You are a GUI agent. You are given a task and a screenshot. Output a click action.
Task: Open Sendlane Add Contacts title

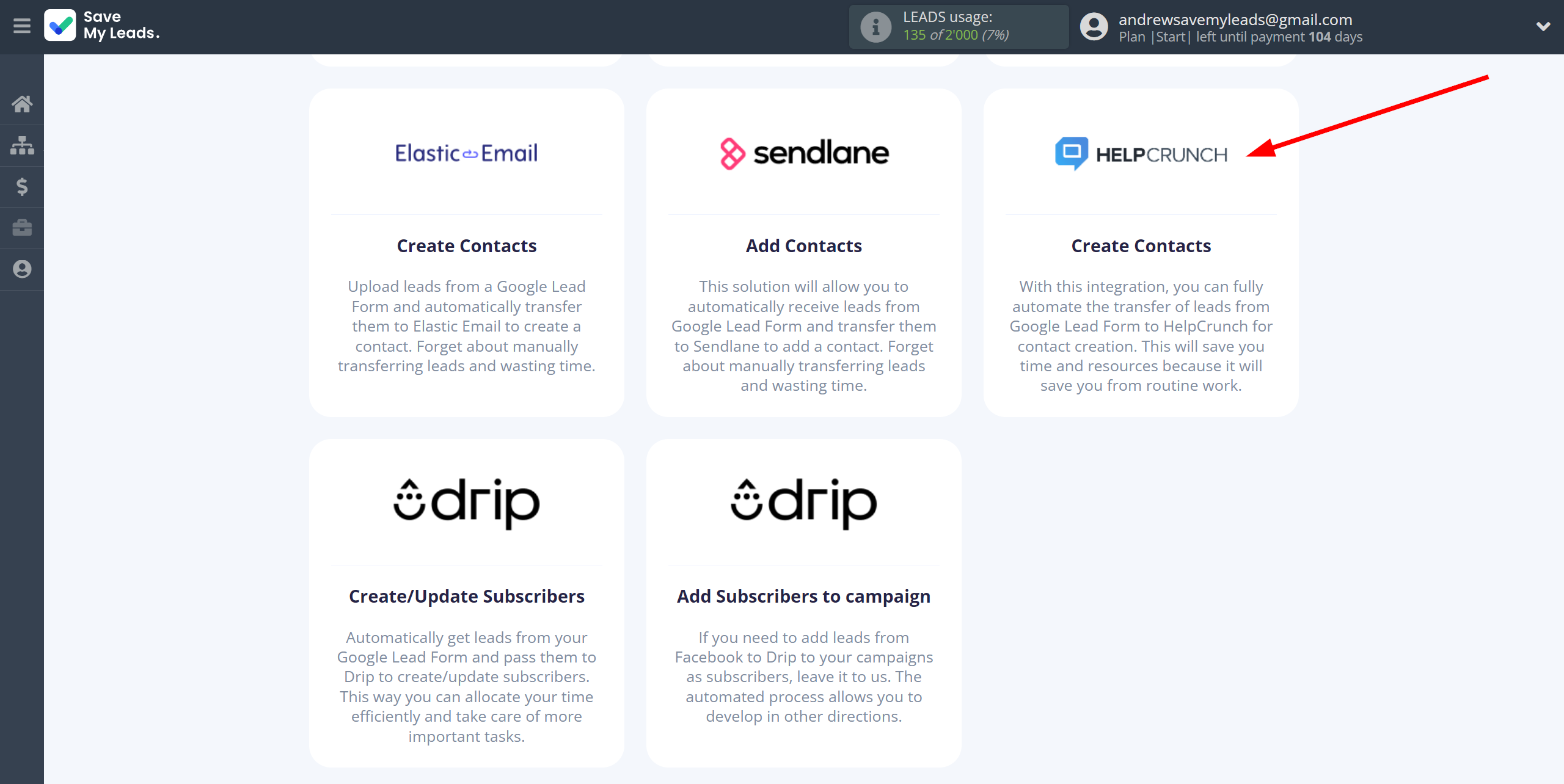pos(803,245)
